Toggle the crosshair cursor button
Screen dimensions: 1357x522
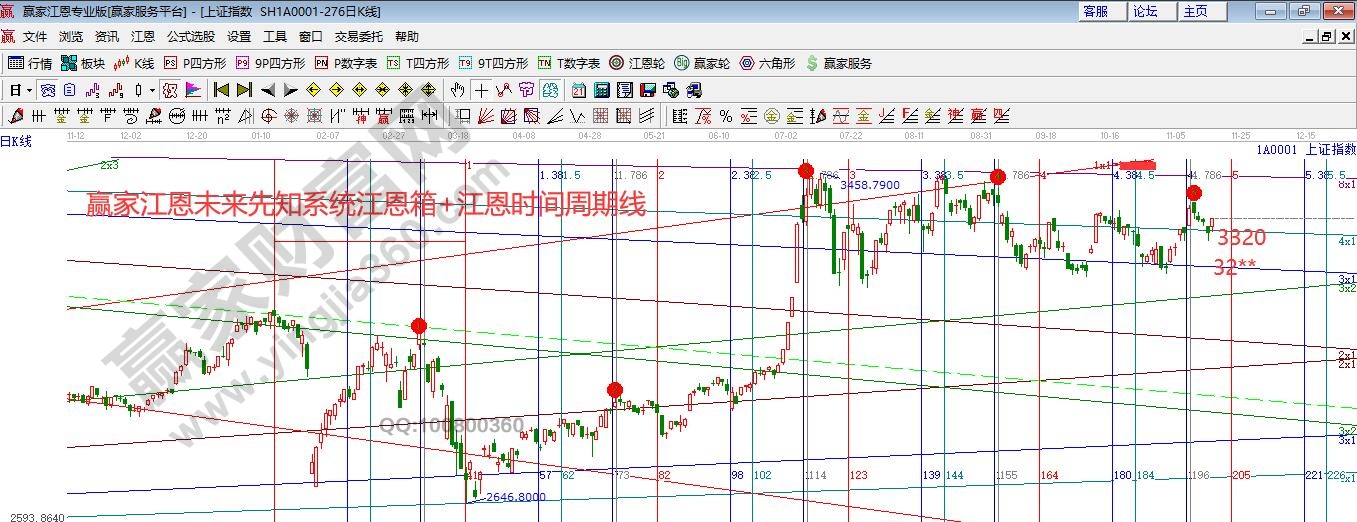click(482, 90)
